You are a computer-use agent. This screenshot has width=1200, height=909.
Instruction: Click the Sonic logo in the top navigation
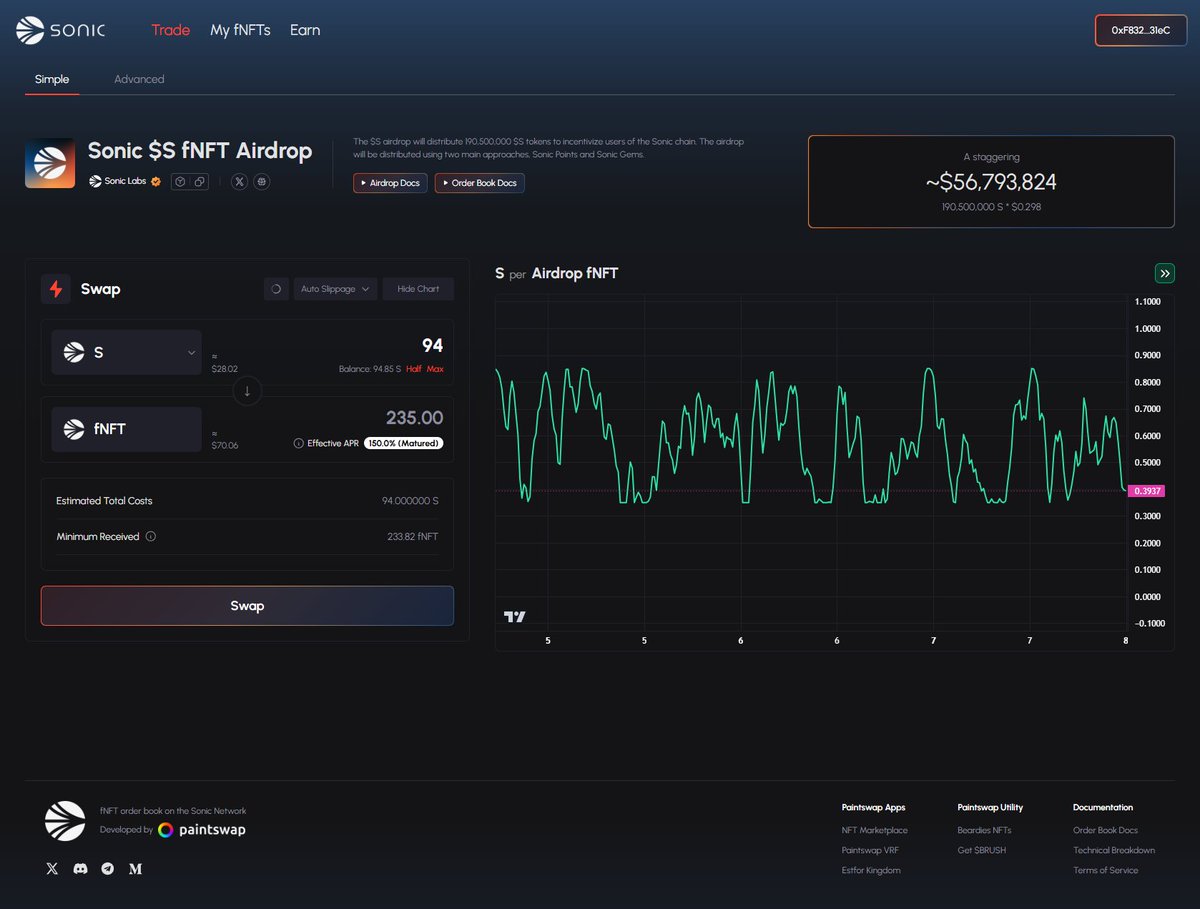pos(61,30)
